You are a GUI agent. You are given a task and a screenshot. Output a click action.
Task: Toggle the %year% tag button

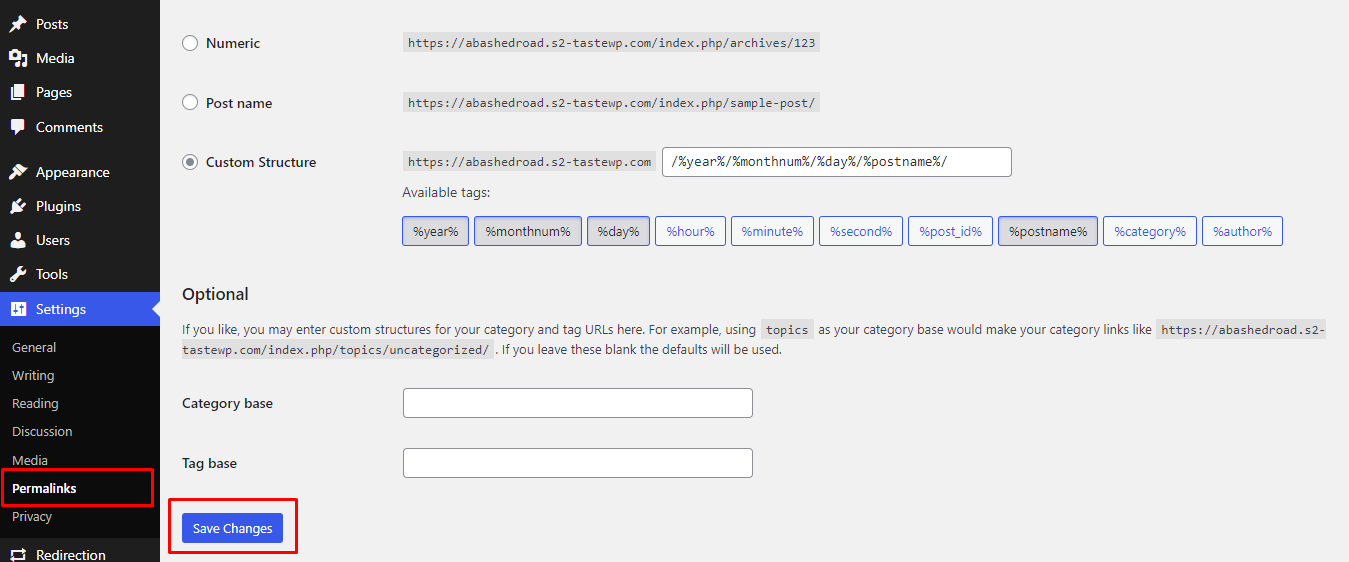point(435,231)
